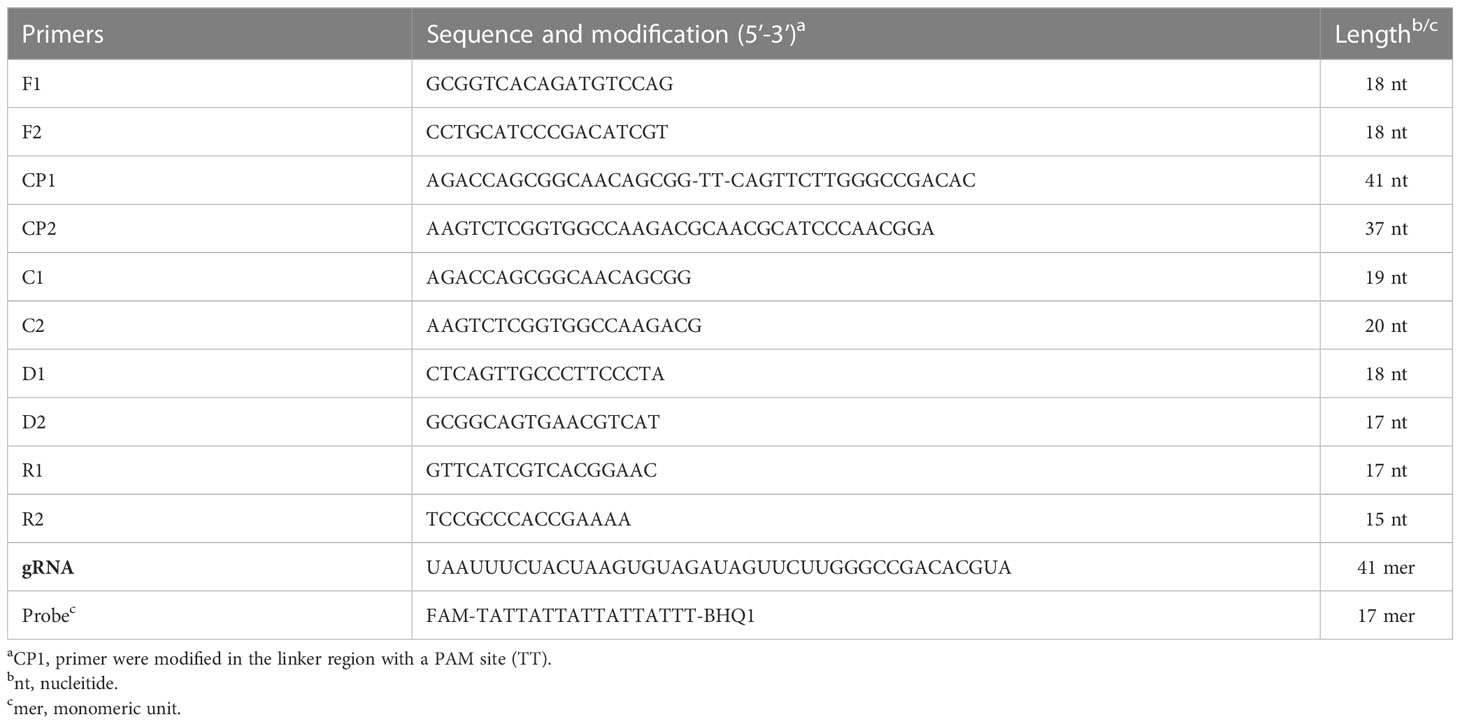The image size is (1460, 724).
Task: Click the CP1 sequence with TT linker
Action: click(701, 181)
